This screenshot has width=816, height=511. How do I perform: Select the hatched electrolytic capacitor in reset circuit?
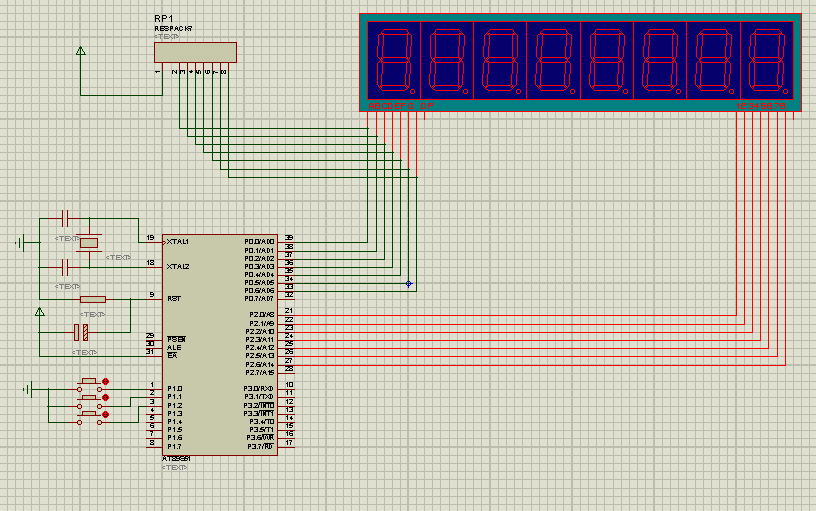(x=81, y=332)
